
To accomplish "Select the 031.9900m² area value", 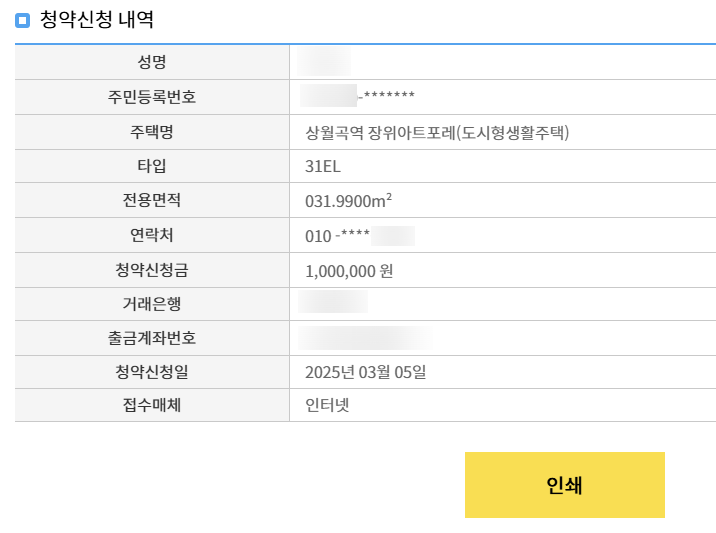I will (x=348, y=201).
